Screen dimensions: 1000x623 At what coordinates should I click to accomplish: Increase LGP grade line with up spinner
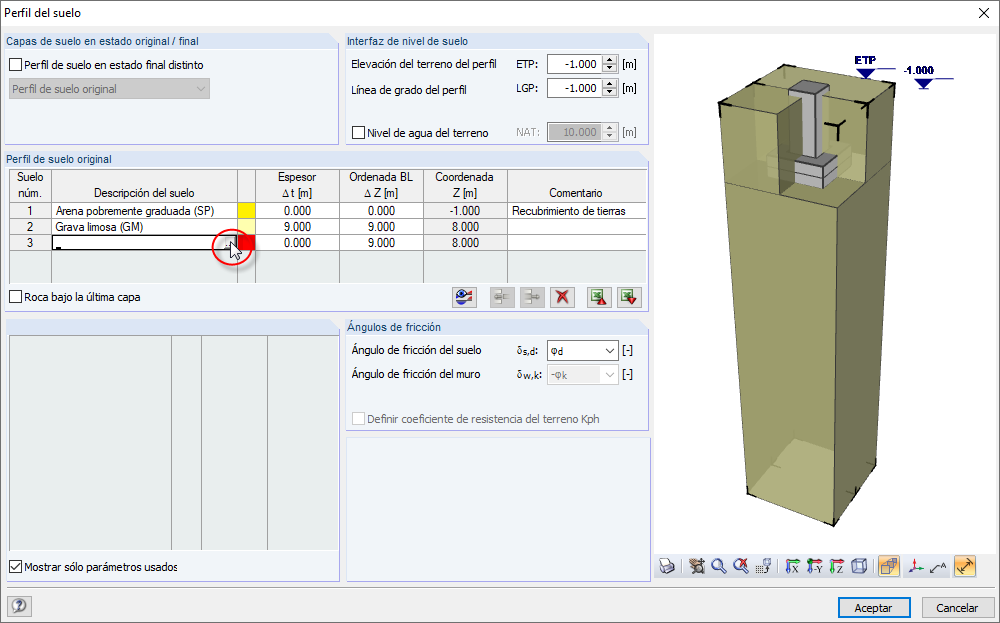click(610, 84)
